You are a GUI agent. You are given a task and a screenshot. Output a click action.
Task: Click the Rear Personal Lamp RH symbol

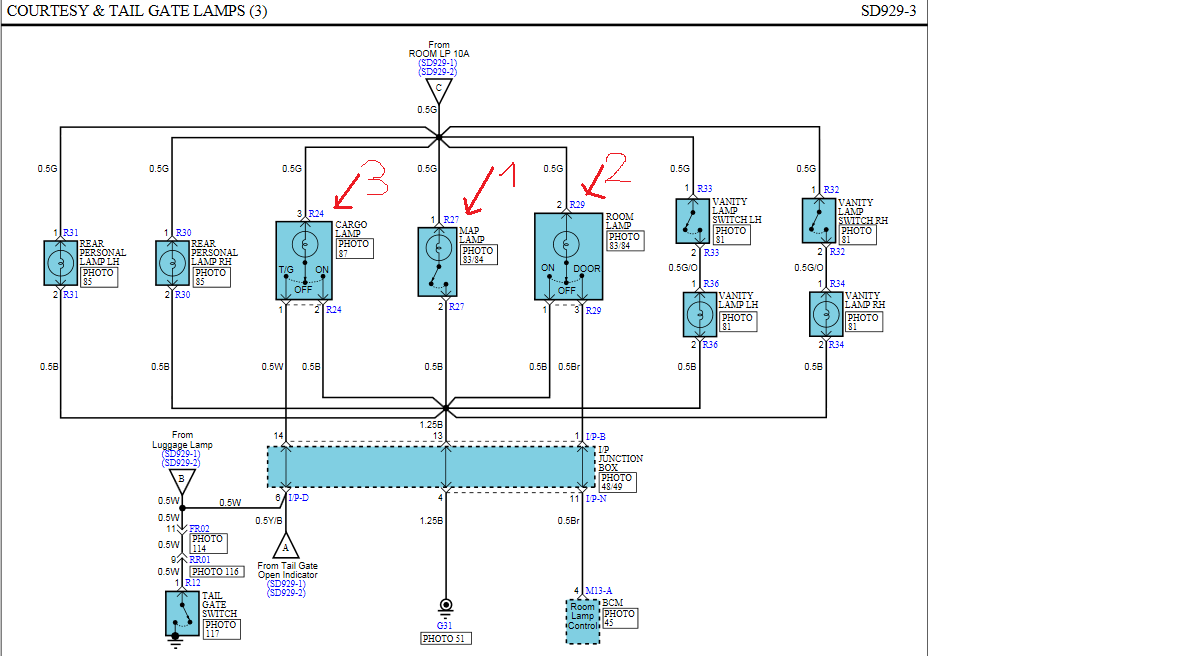pos(174,263)
